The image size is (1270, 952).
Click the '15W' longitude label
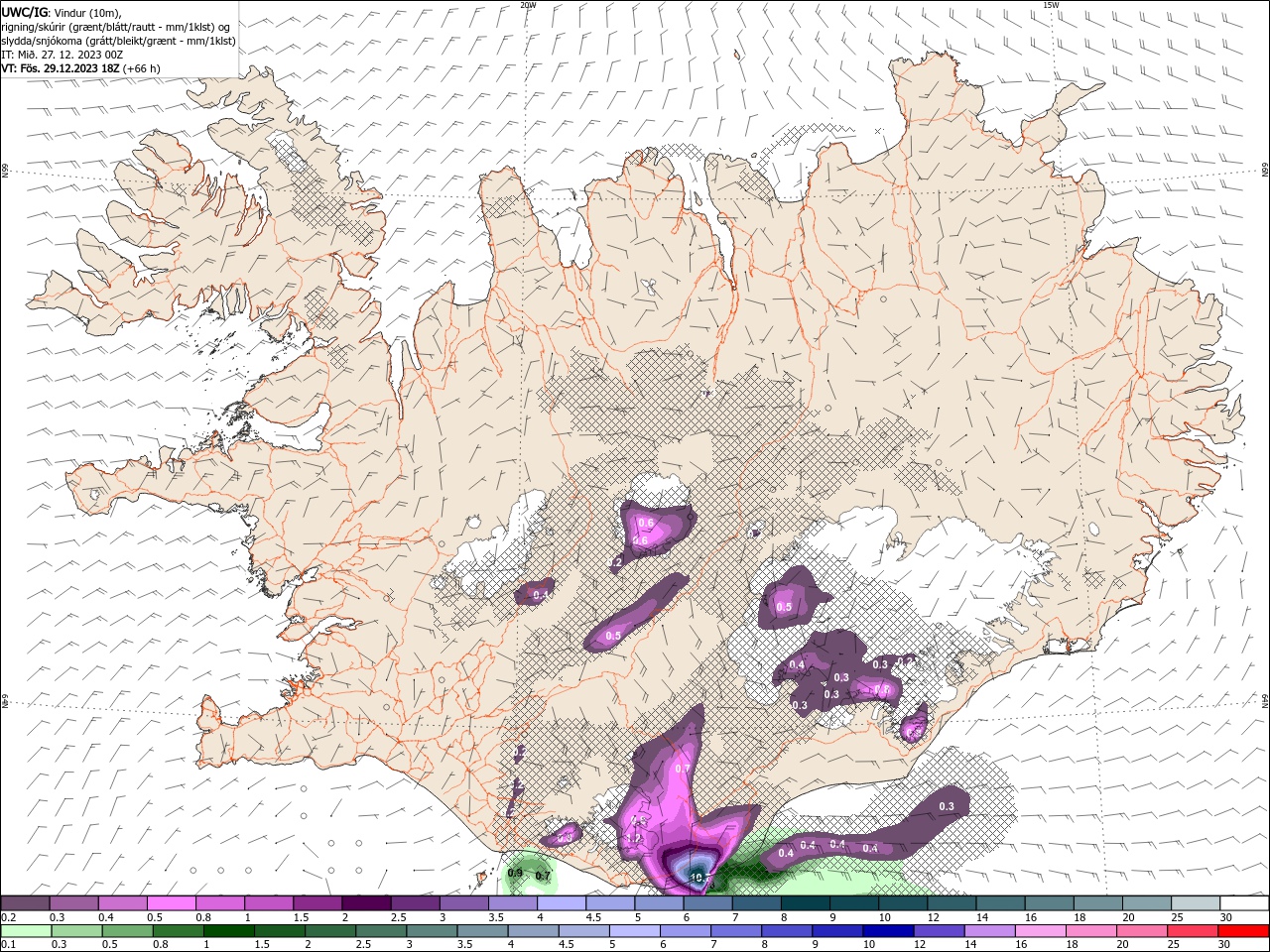click(x=1050, y=5)
